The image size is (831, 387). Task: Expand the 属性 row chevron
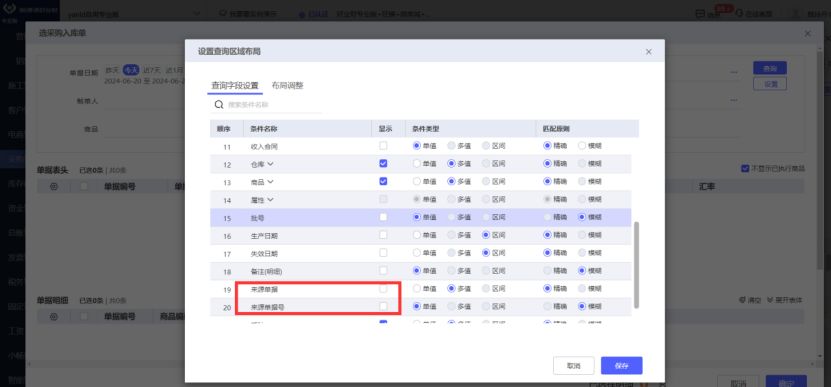tap(270, 199)
